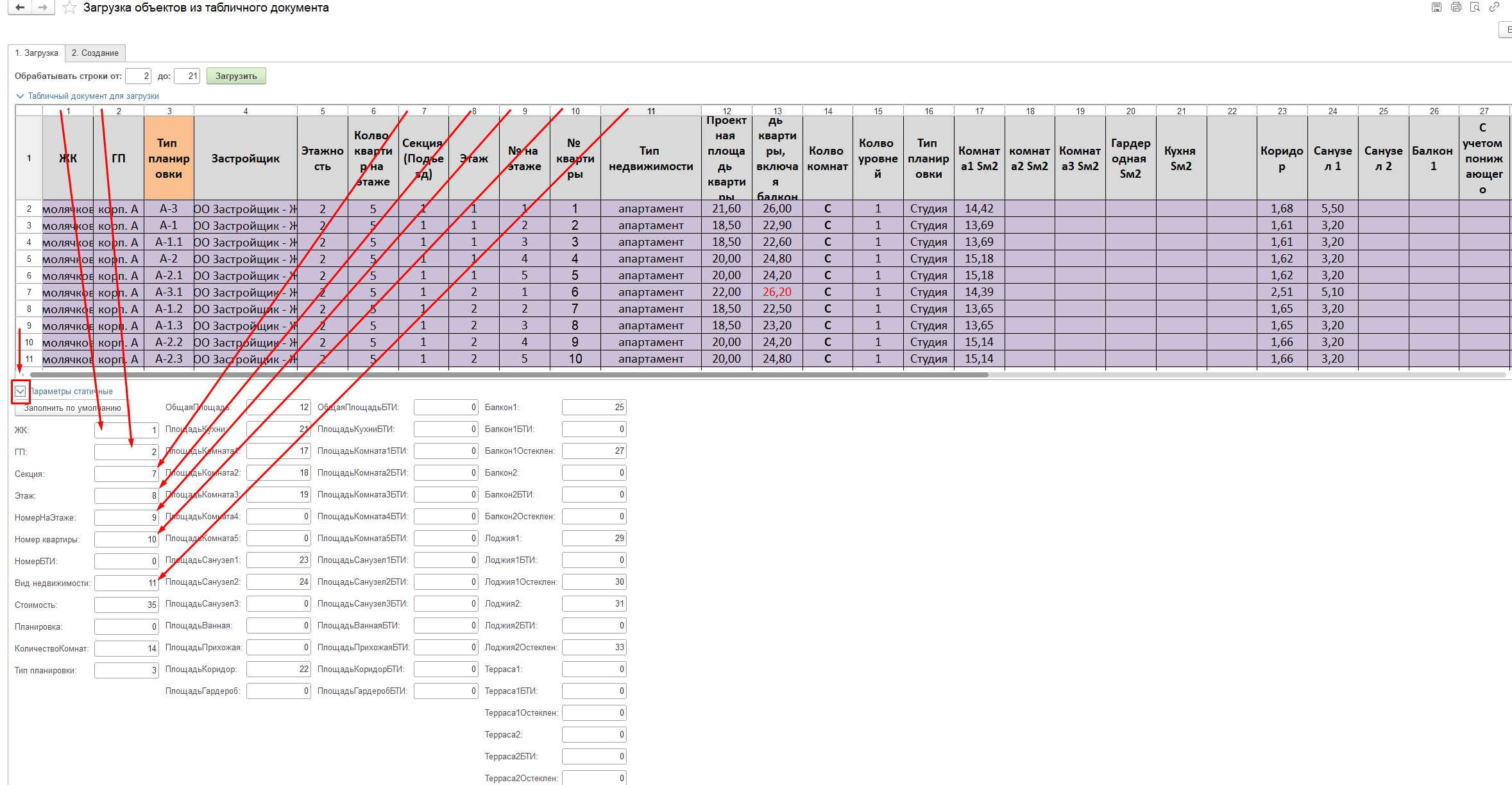Click the ПлощадьКомната1 field
Image resolution: width=1512 pixels, height=785 pixels.
pyautogui.click(x=278, y=451)
